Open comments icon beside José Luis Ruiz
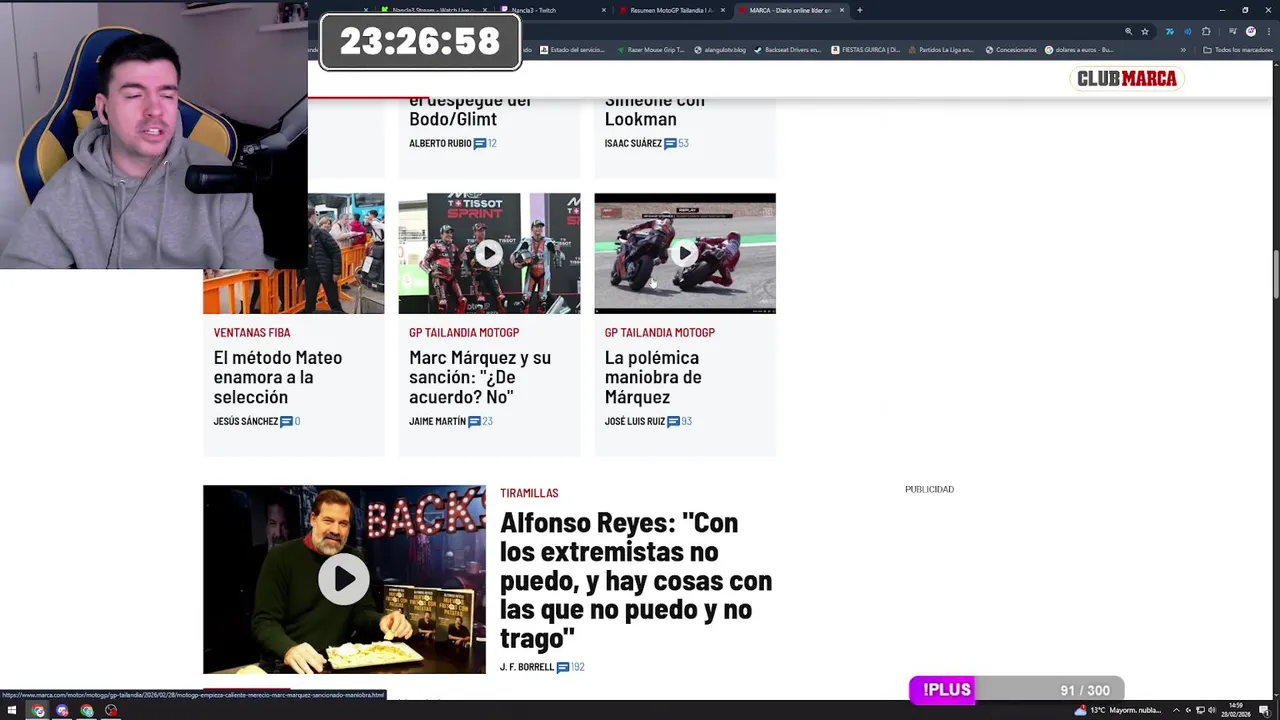Image resolution: width=1280 pixels, height=720 pixels. 673,421
